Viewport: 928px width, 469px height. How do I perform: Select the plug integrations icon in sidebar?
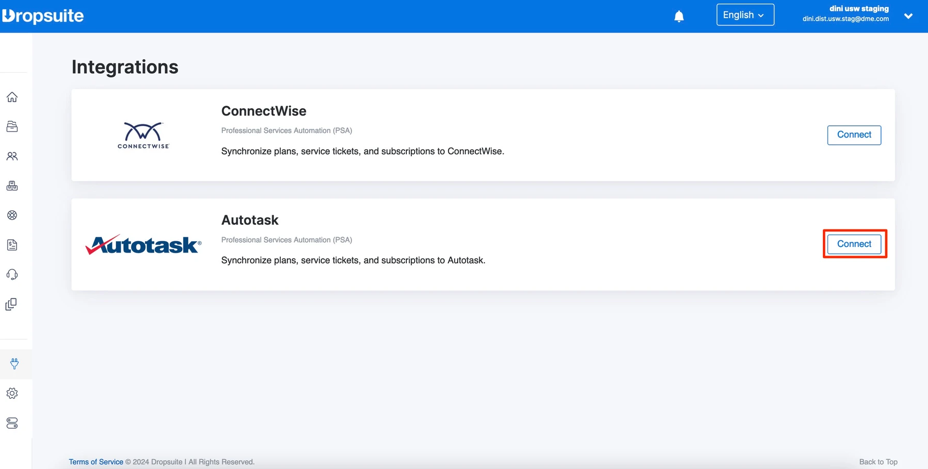[x=14, y=364]
